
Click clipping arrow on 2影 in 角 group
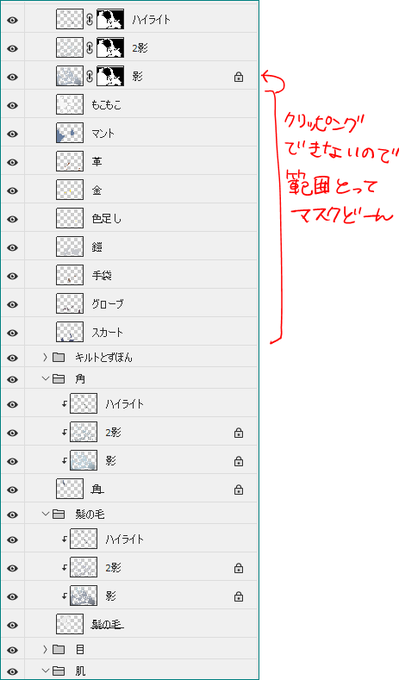(x=64, y=432)
